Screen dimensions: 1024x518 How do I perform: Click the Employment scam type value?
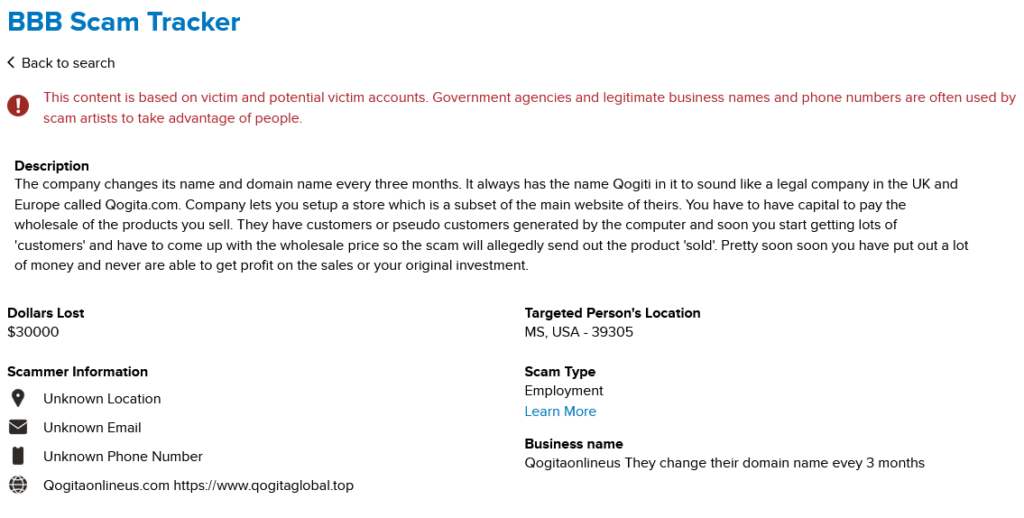coord(564,390)
